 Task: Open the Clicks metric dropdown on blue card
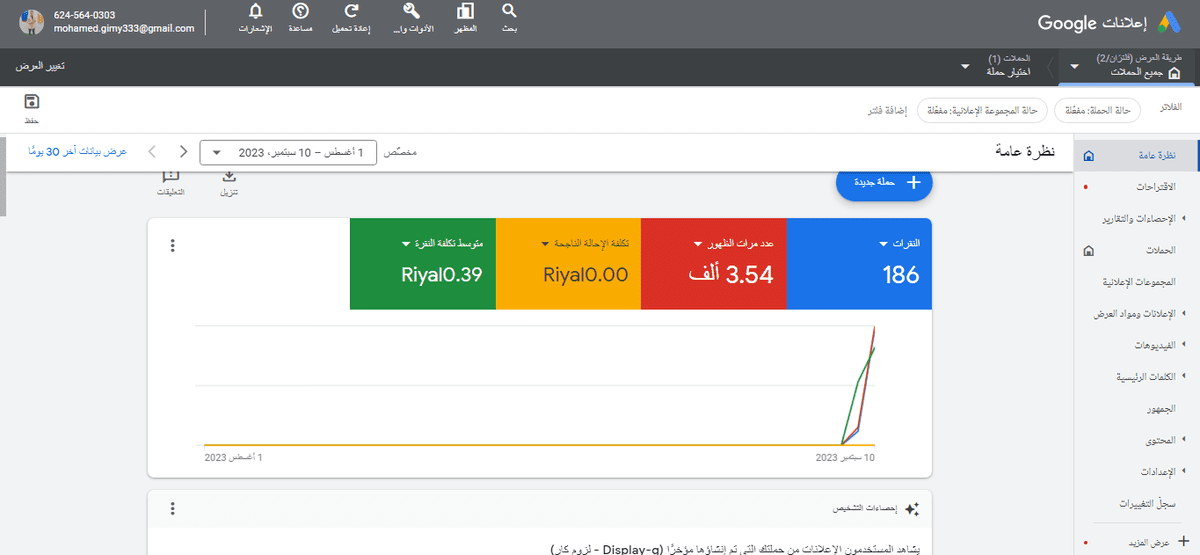[884, 243]
